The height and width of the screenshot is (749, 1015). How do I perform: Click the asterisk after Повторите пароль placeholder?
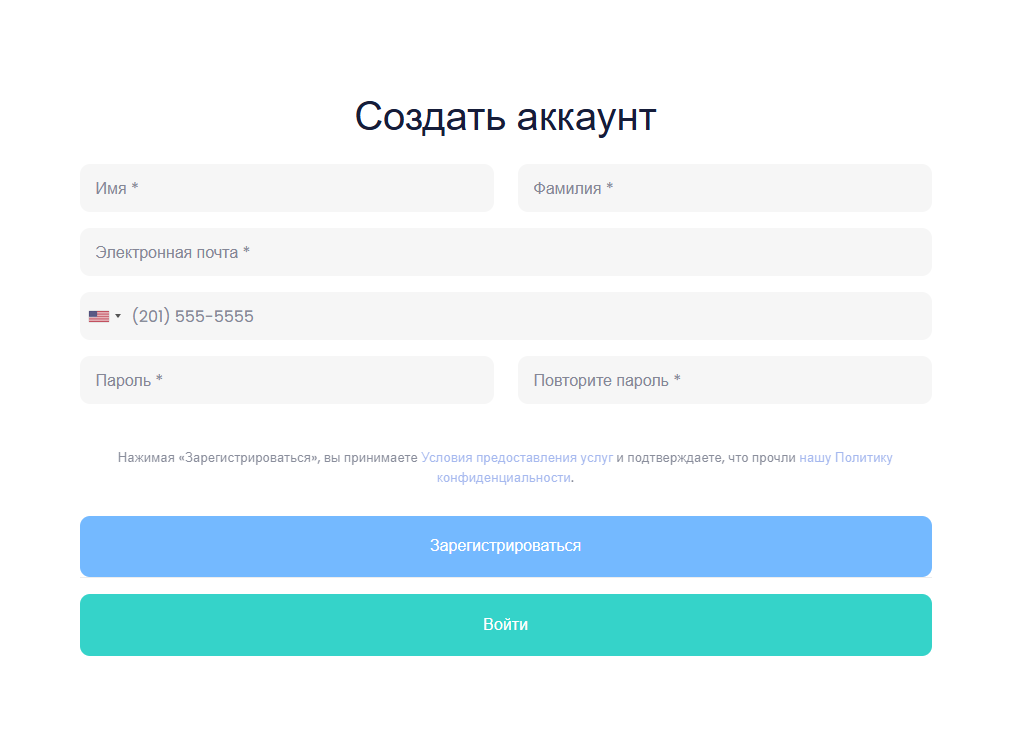click(677, 380)
